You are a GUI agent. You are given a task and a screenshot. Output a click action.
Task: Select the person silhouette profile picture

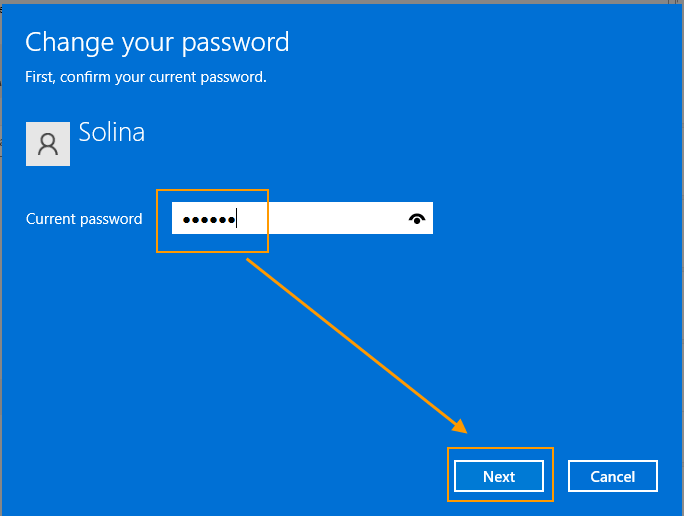tap(48, 144)
